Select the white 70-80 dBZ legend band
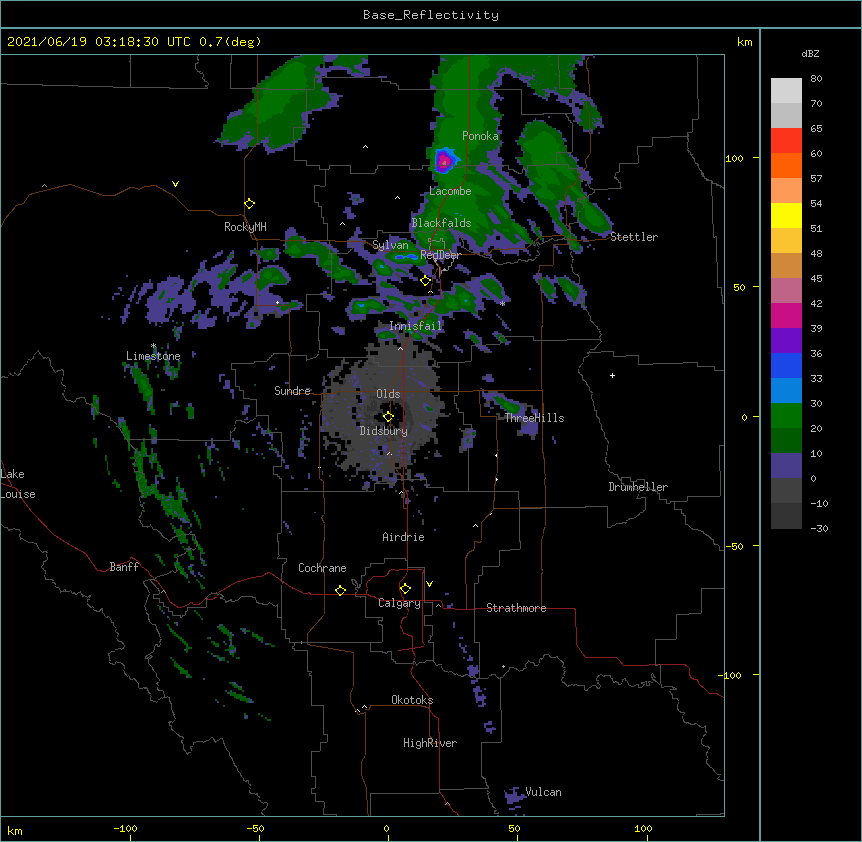The height and width of the screenshot is (842, 862). click(786, 91)
